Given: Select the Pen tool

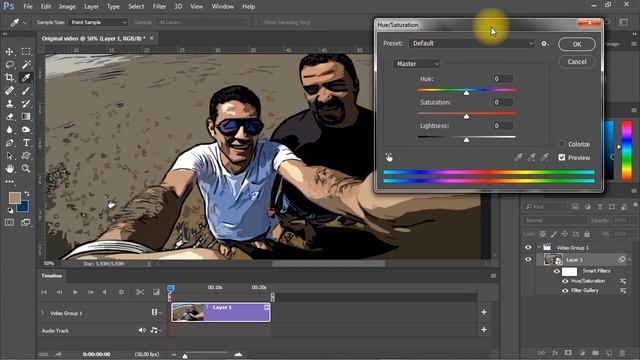Looking at the screenshot, I should click(9, 143).
